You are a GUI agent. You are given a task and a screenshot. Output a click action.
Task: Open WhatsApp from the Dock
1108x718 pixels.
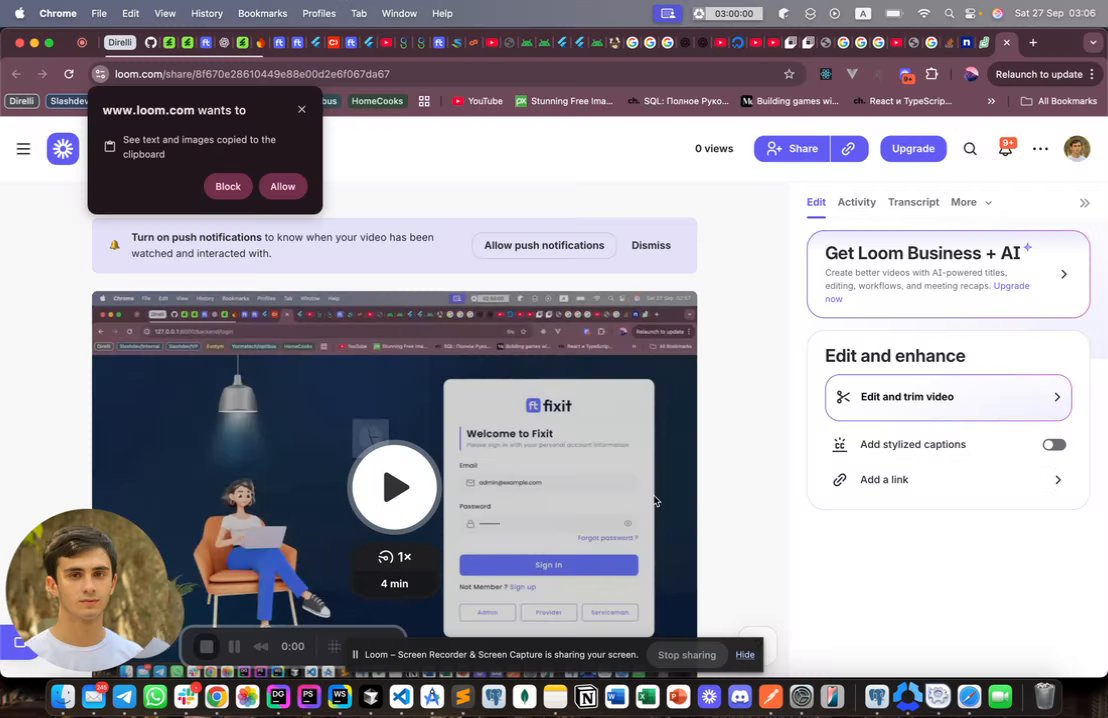tap(155, 697)
